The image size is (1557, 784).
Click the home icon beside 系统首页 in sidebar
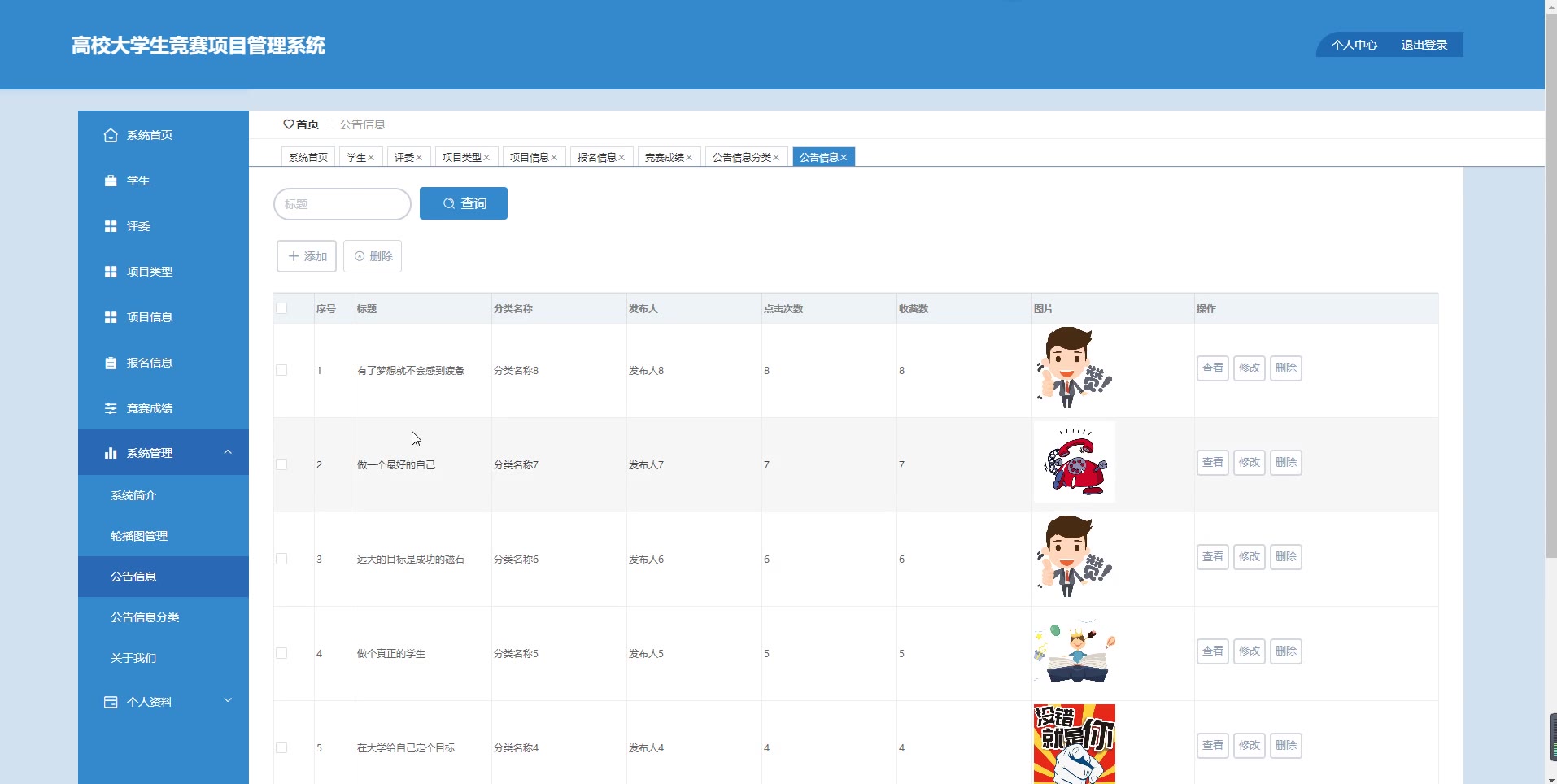tap(111, 135)
